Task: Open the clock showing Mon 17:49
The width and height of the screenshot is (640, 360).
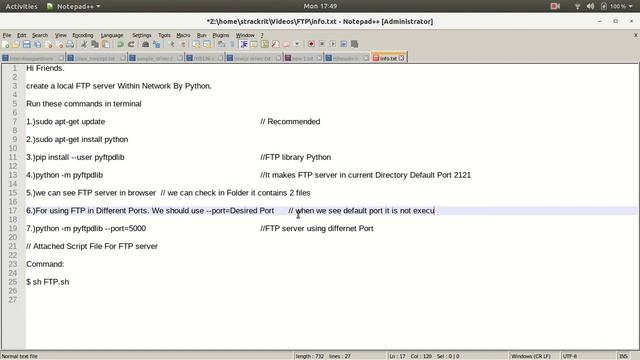Action: pos(320,6)
